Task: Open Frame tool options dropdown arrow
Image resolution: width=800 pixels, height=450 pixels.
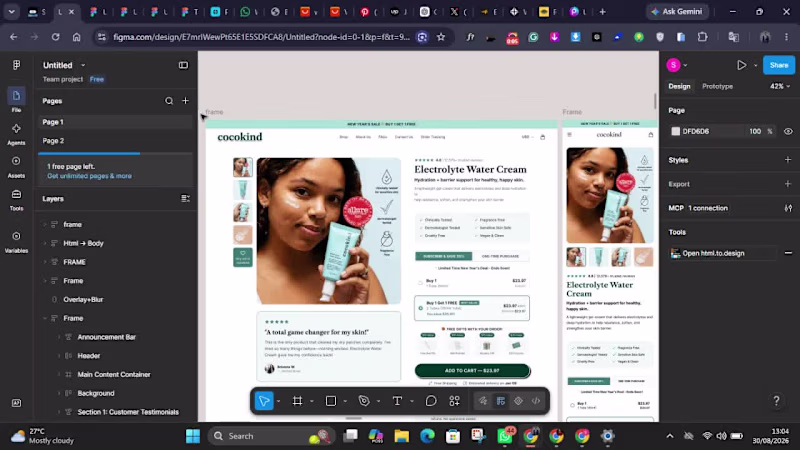Action: point(312,401)
